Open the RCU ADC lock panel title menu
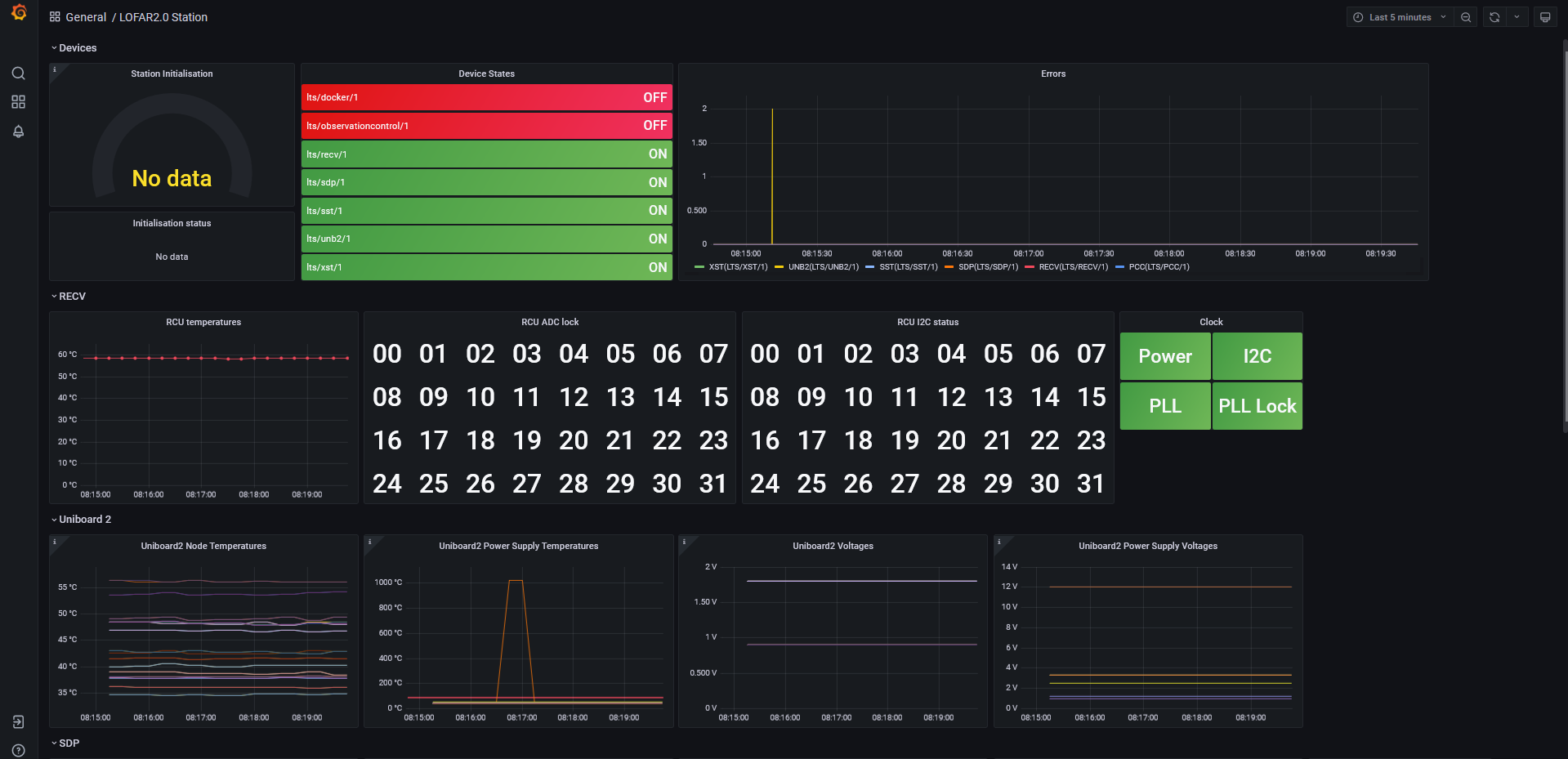Viewport: 1568px width, 759px height. coord(550,322)
